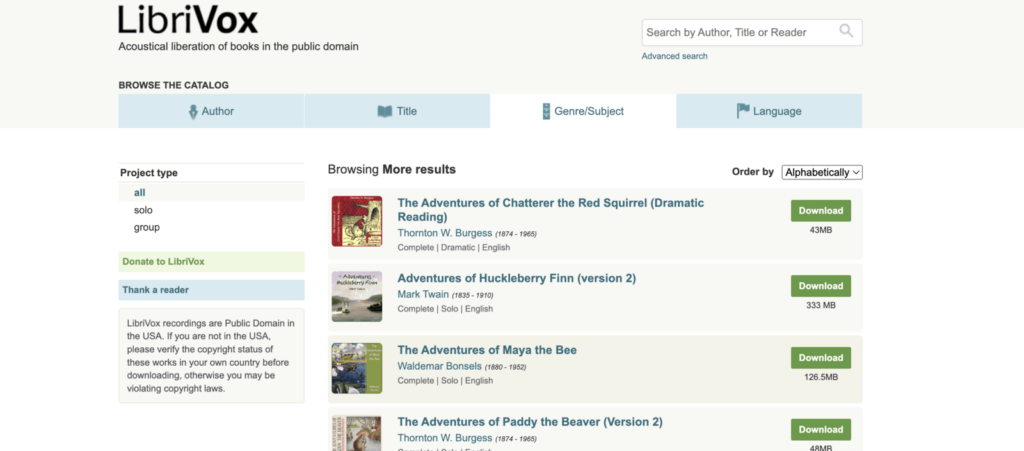1024x451 pixels.
Task: Download the Chatterer the Red Squirrel 43MB audiobook
Action: point(821,211)
